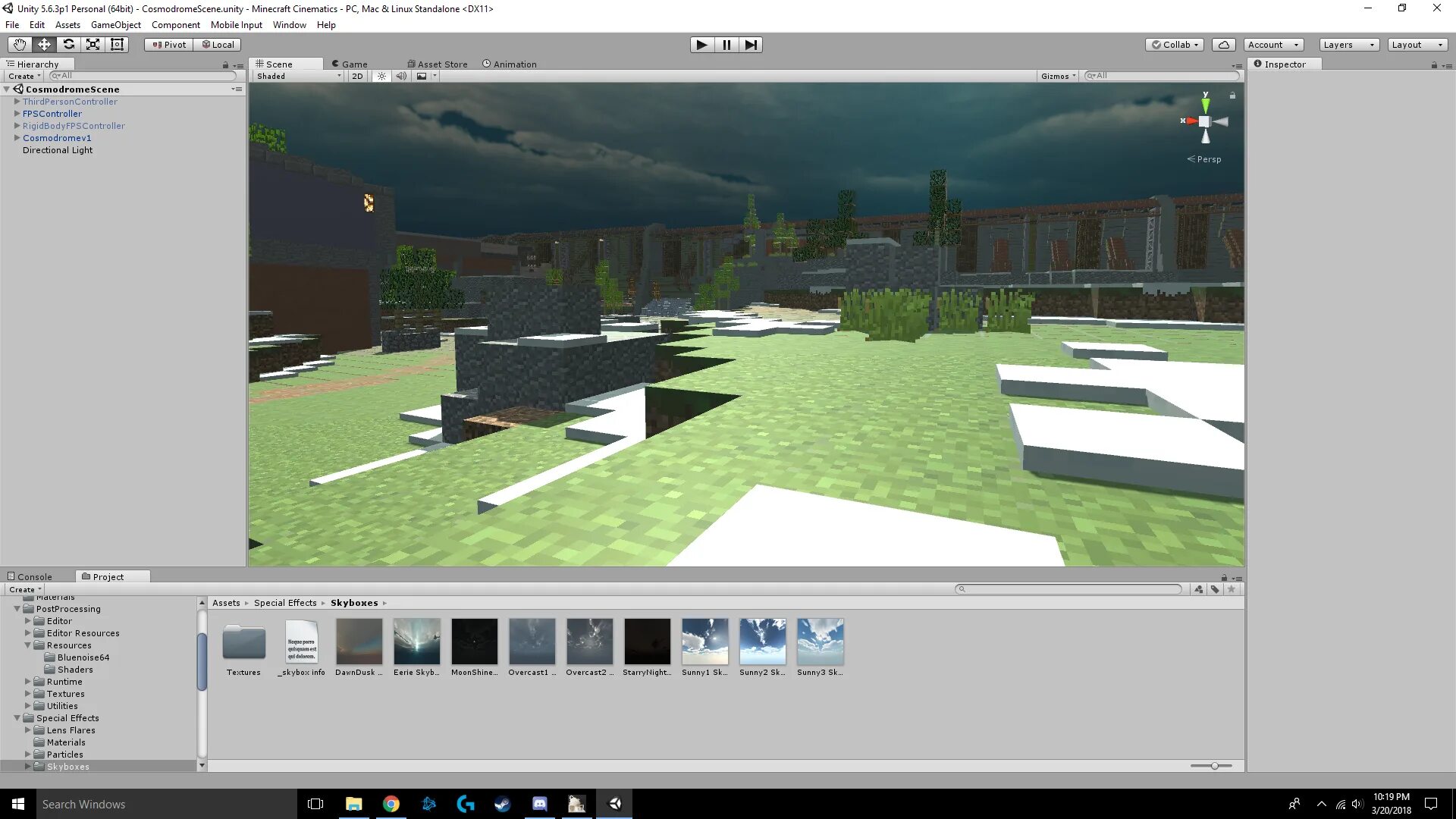
Task: Switch to the Animation tab
Action: coord(515,63)
